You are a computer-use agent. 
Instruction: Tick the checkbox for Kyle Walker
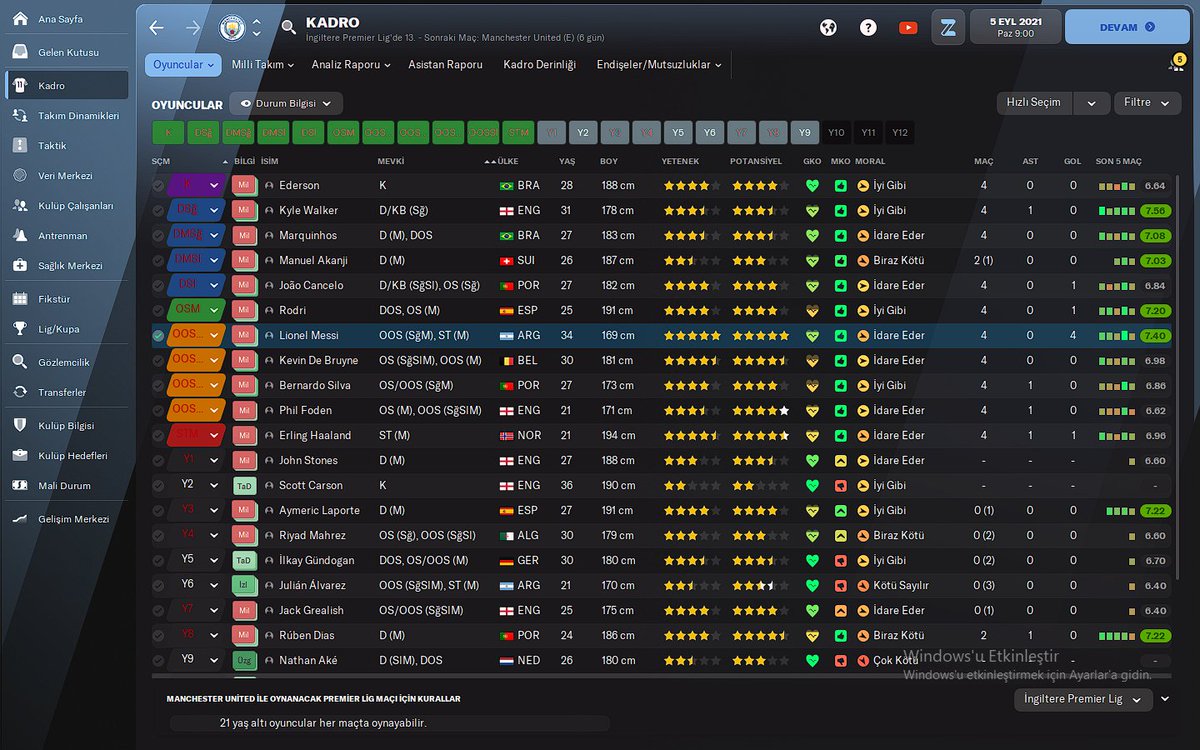pyautogui.click(x=158, y=211)
